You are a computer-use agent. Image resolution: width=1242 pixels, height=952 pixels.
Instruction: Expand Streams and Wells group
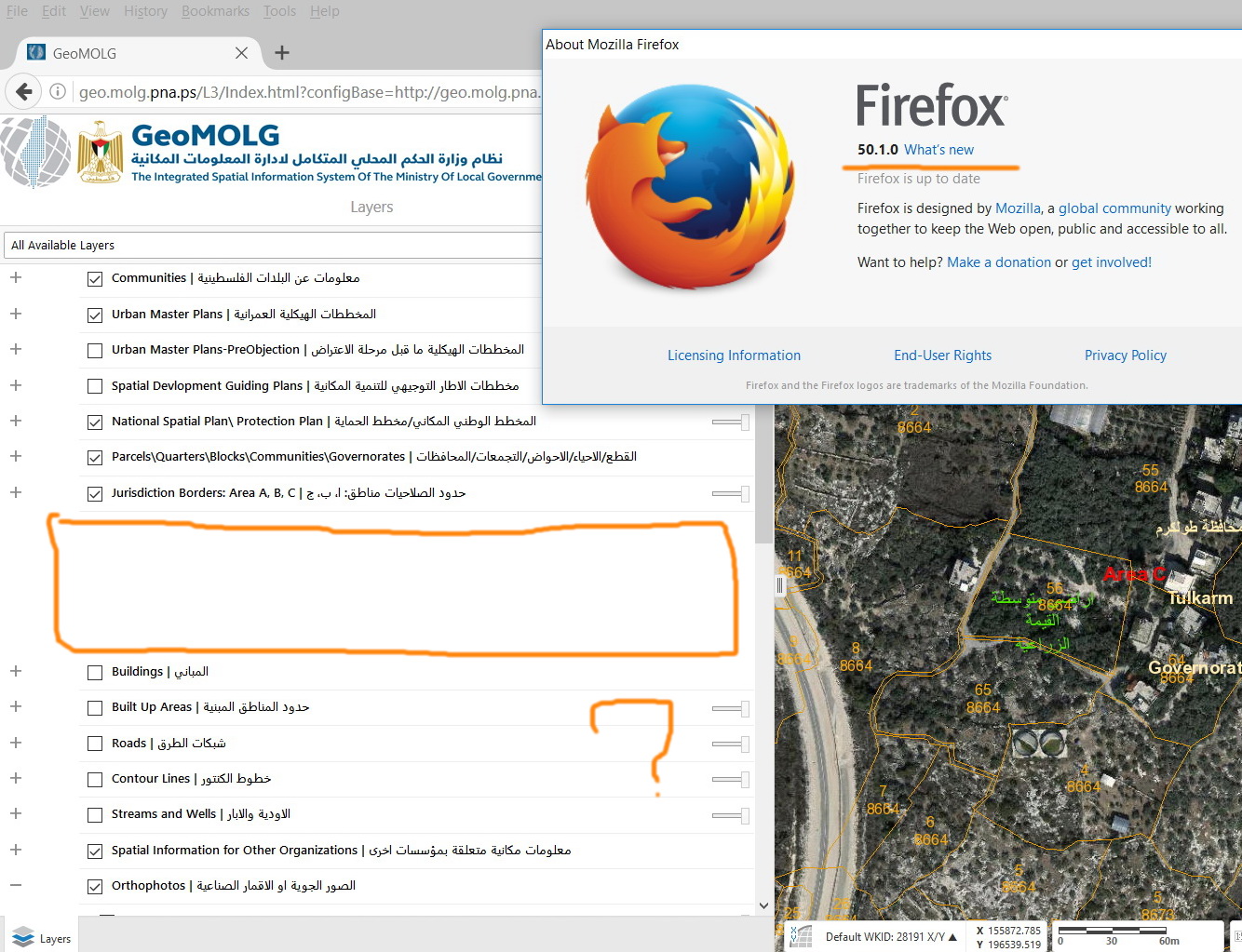point(16,813)
